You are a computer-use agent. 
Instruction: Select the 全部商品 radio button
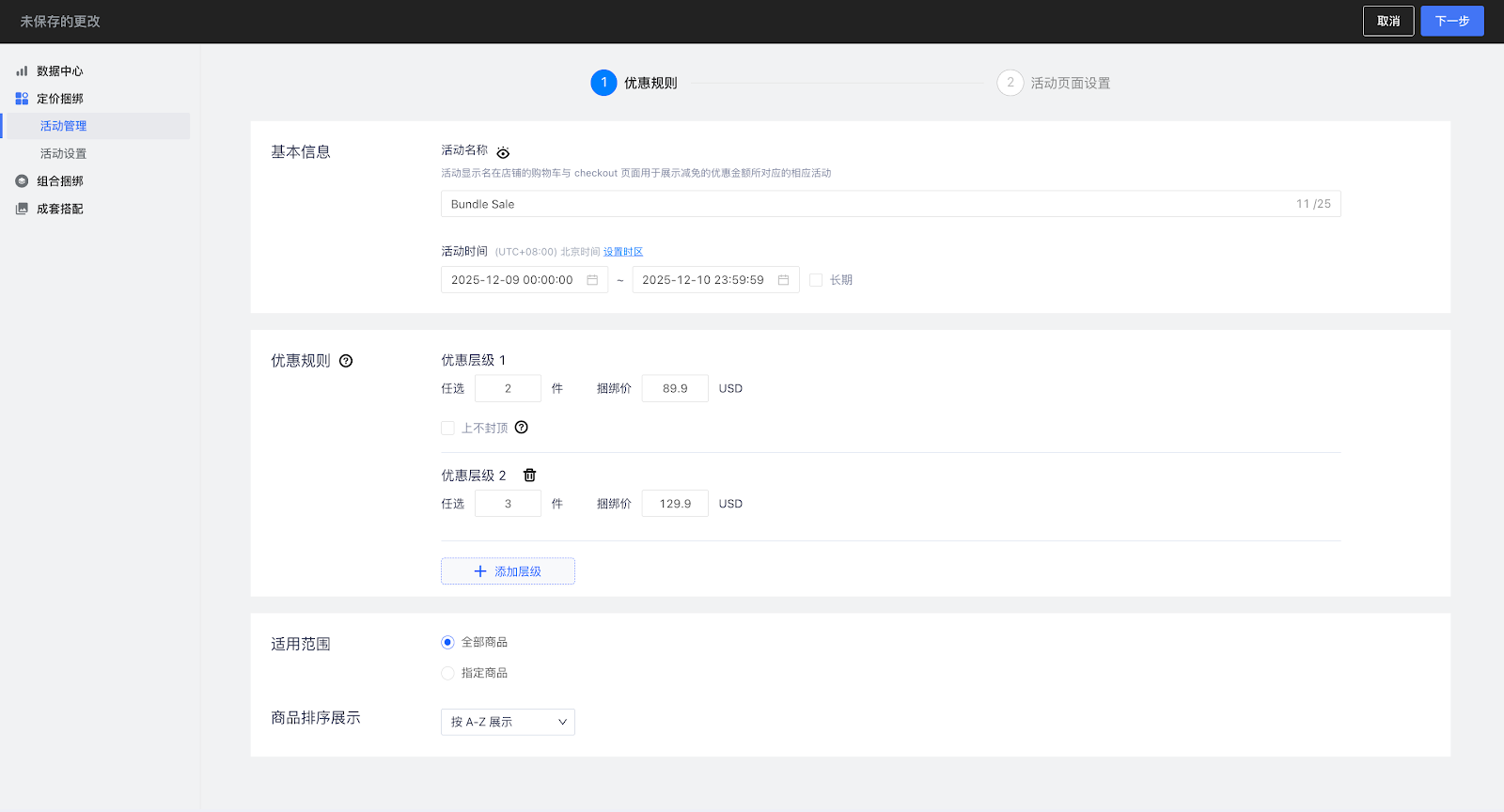pyautogui.click(x=447, y=643)
